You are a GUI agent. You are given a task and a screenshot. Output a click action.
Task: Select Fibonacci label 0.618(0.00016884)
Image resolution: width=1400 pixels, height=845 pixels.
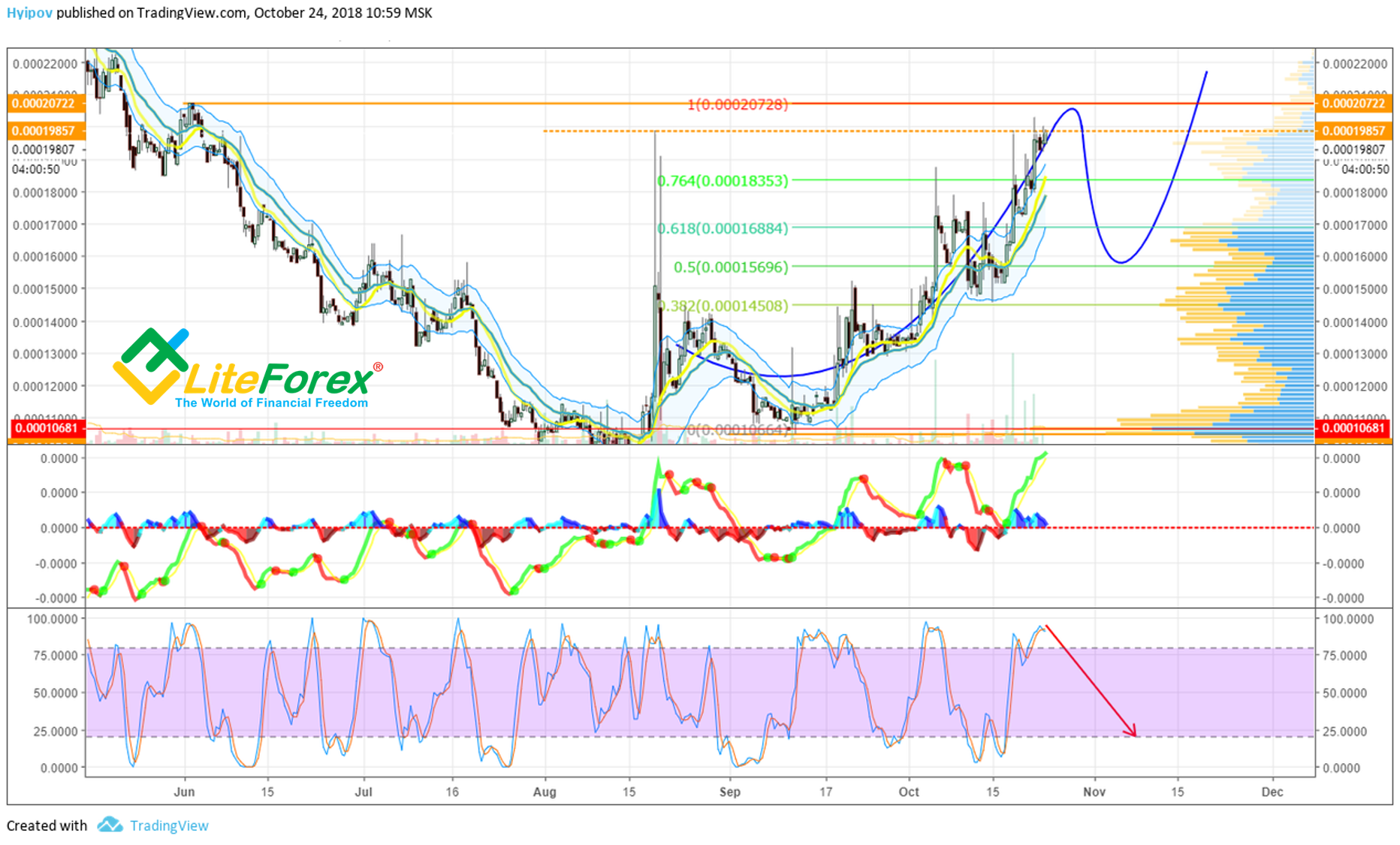click(723, 228)
